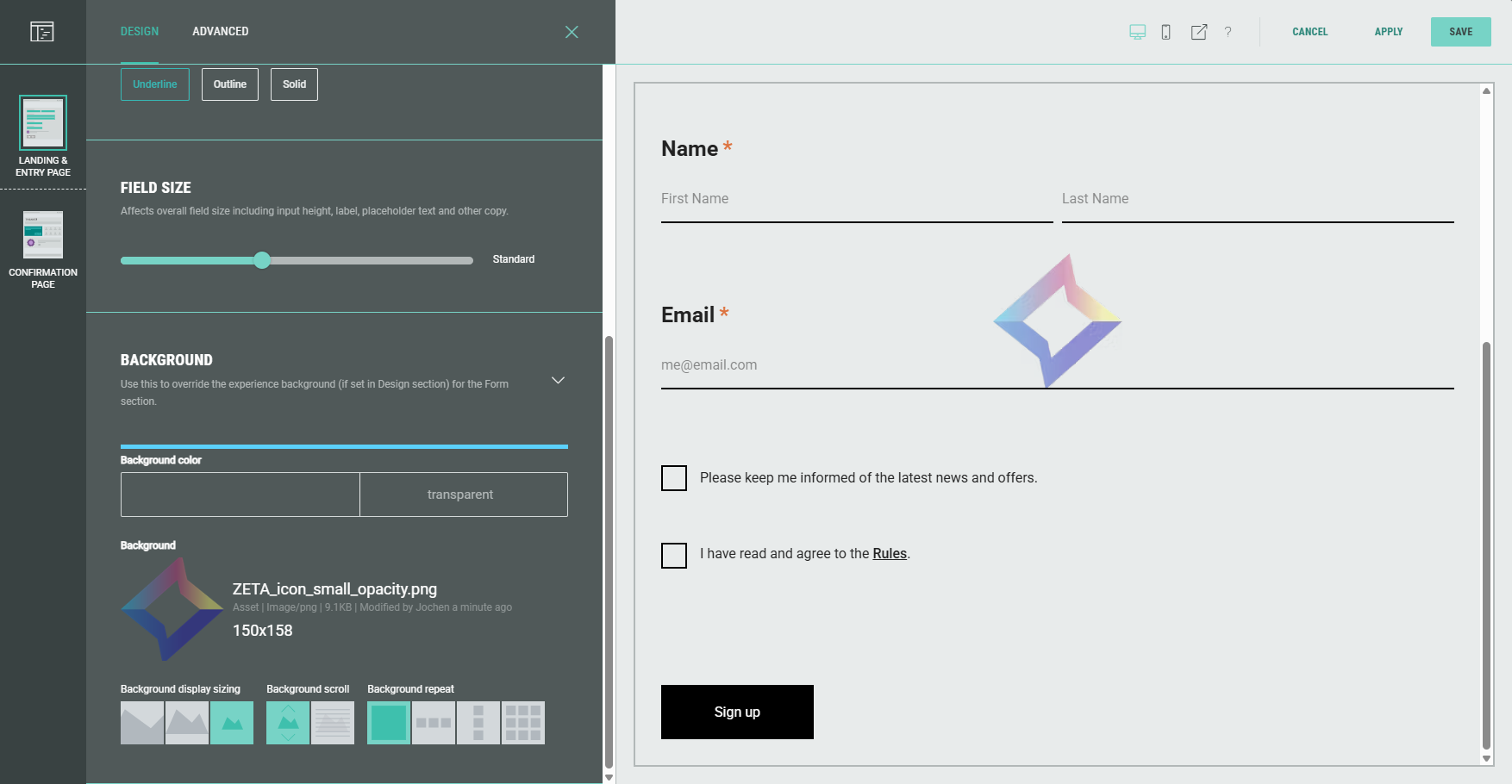Click into the First Name input field
This screenshot has height=784, width=1512.
click(856, 199)
